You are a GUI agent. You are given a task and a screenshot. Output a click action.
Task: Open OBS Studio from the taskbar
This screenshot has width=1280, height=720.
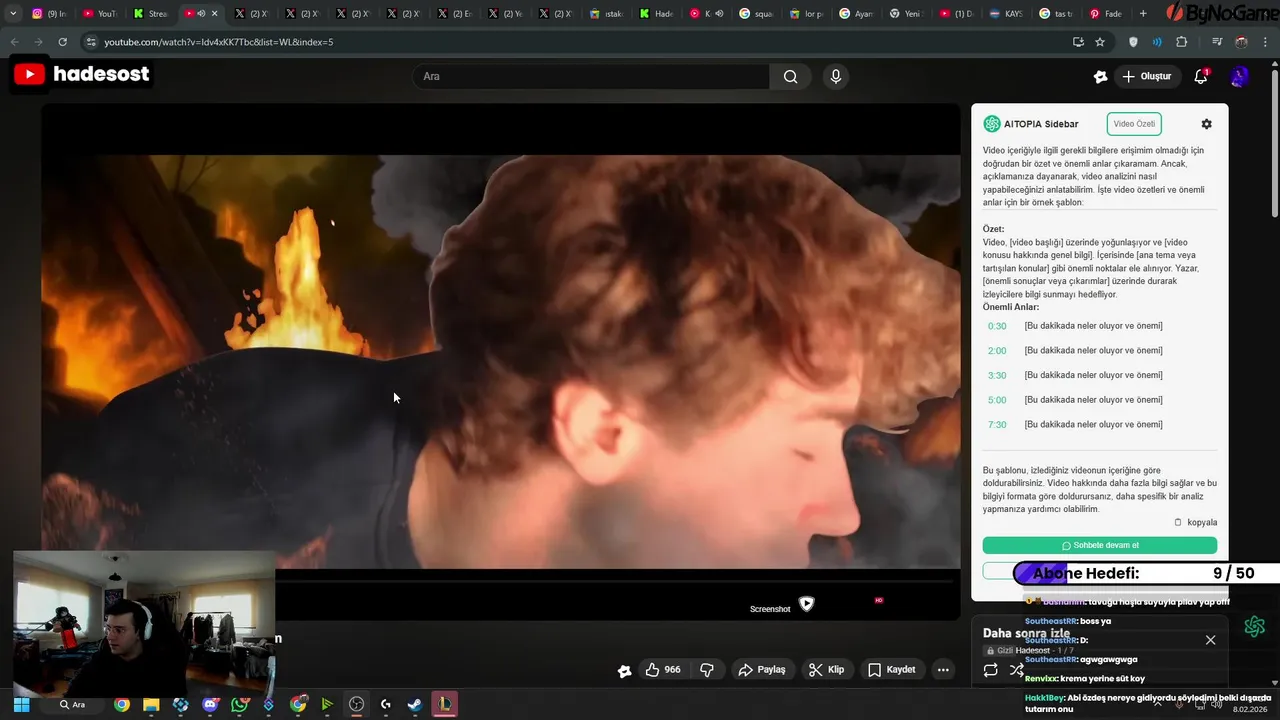point(356,705)
